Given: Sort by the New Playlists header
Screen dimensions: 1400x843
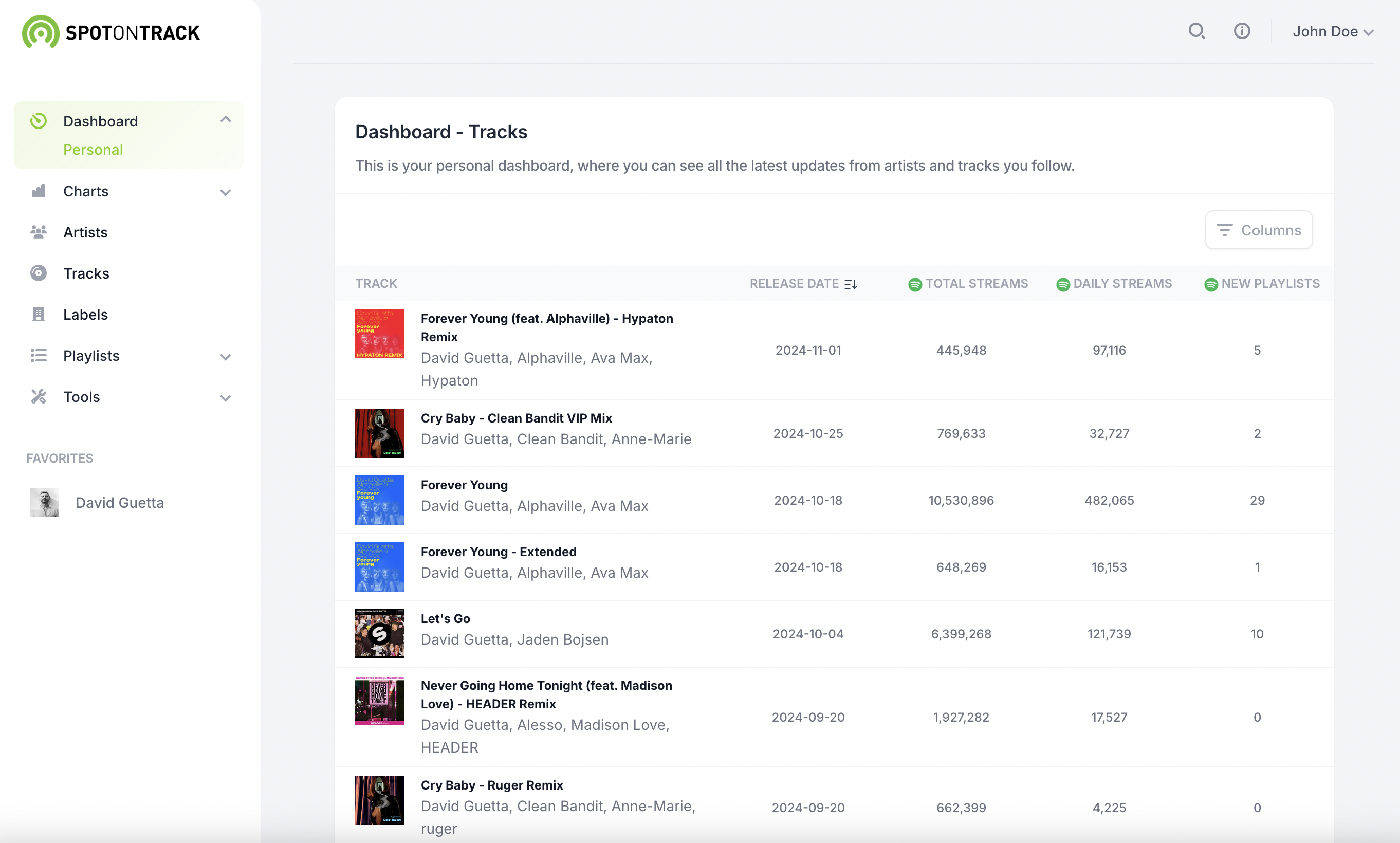Looking at the screenshot, I should coord(1270,283).
